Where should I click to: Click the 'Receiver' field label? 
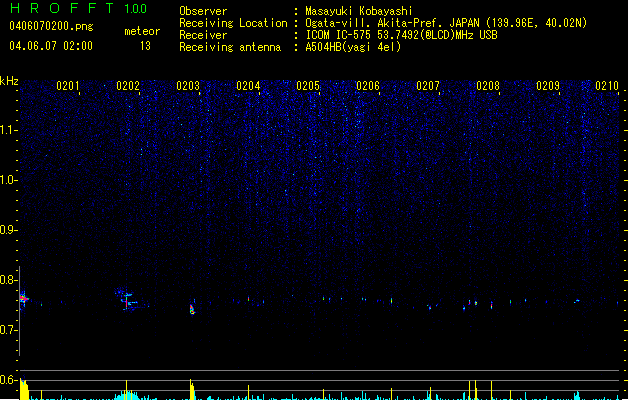(x=203, y=35)
